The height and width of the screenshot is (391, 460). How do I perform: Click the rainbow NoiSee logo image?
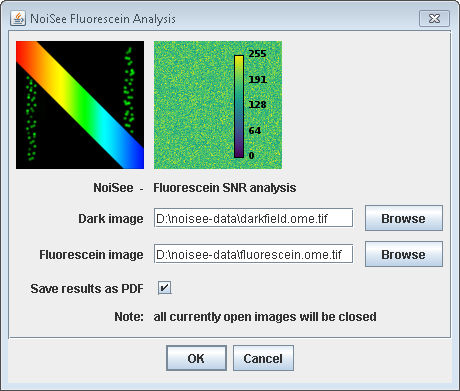point(80,105)
